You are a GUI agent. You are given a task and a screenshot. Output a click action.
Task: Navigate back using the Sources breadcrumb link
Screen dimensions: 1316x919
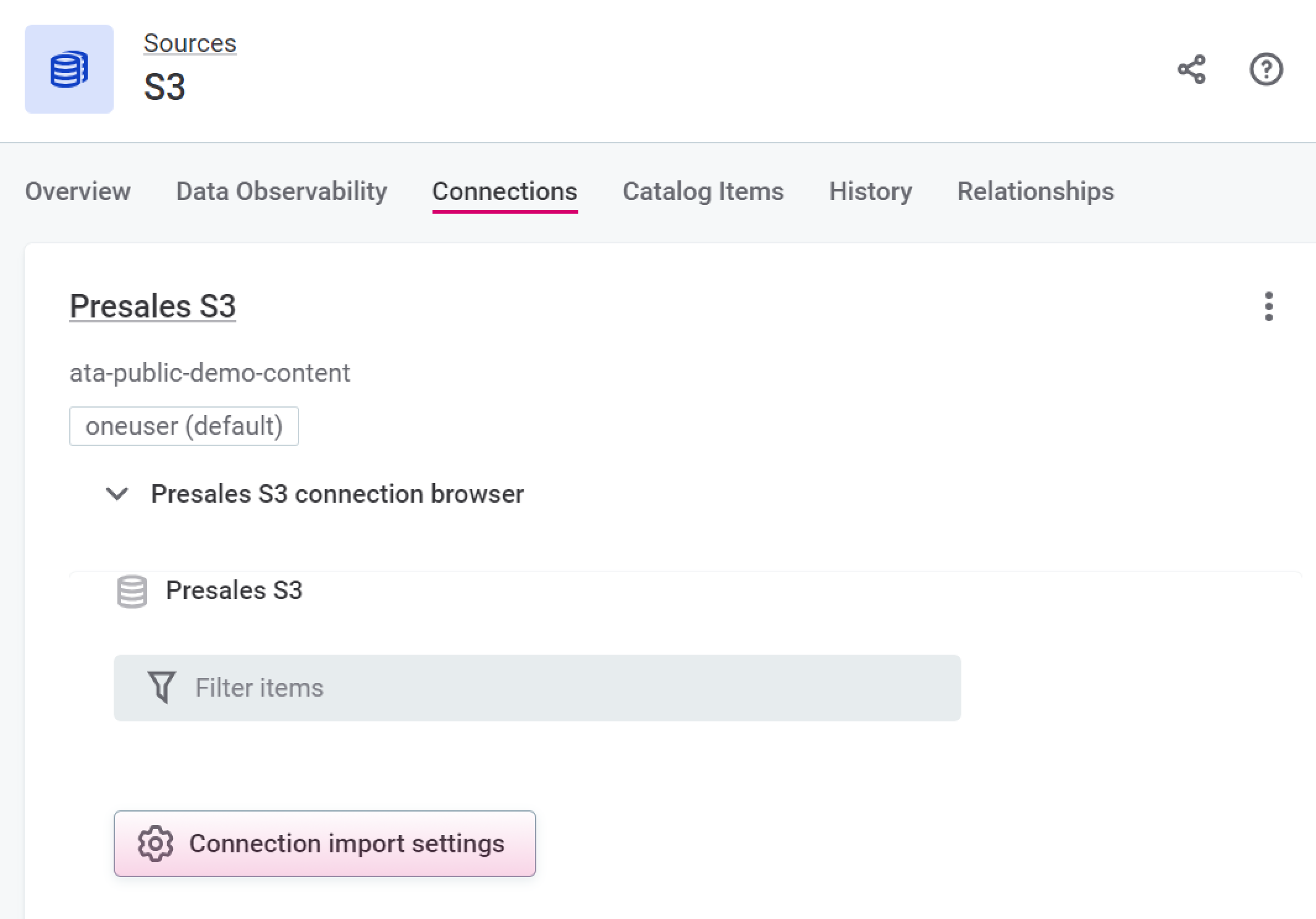(190, 43)
